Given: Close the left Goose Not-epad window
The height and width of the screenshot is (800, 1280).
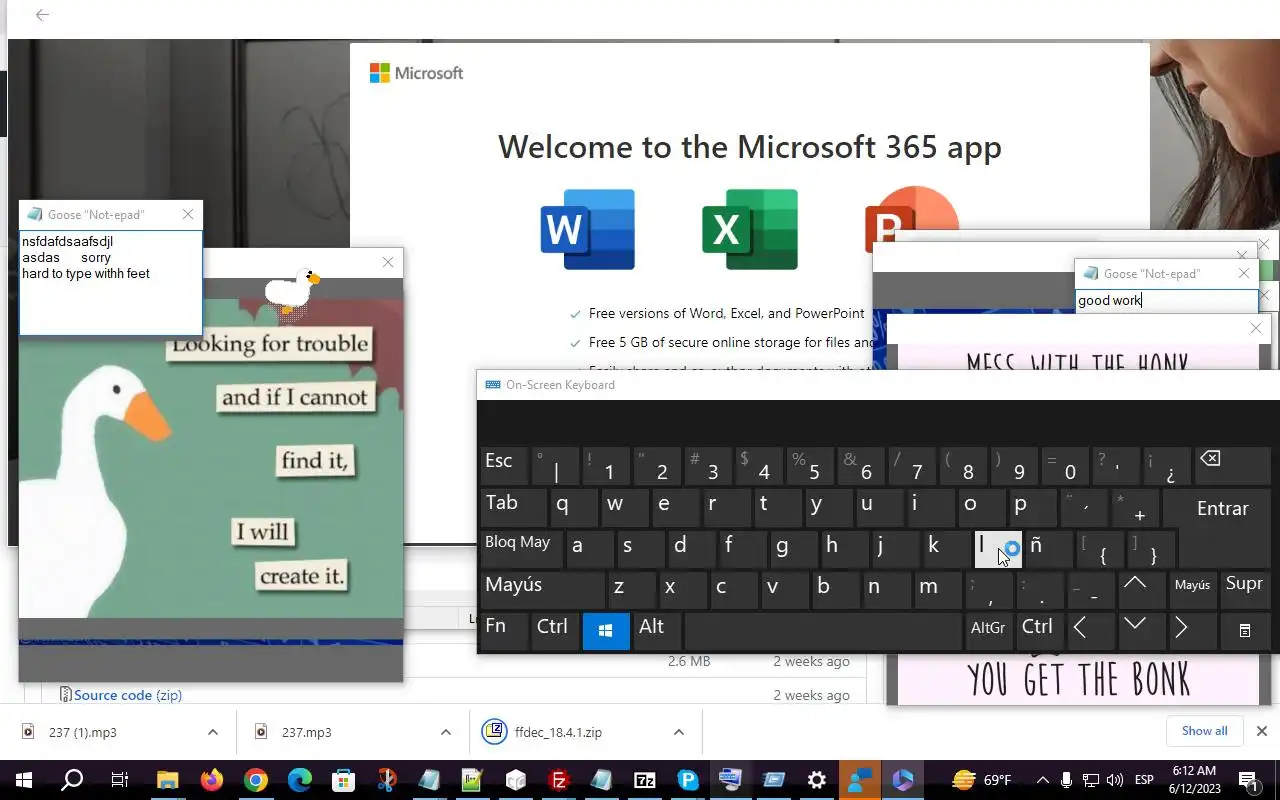Looking at the screenshot, I should [x=188, y=215].
